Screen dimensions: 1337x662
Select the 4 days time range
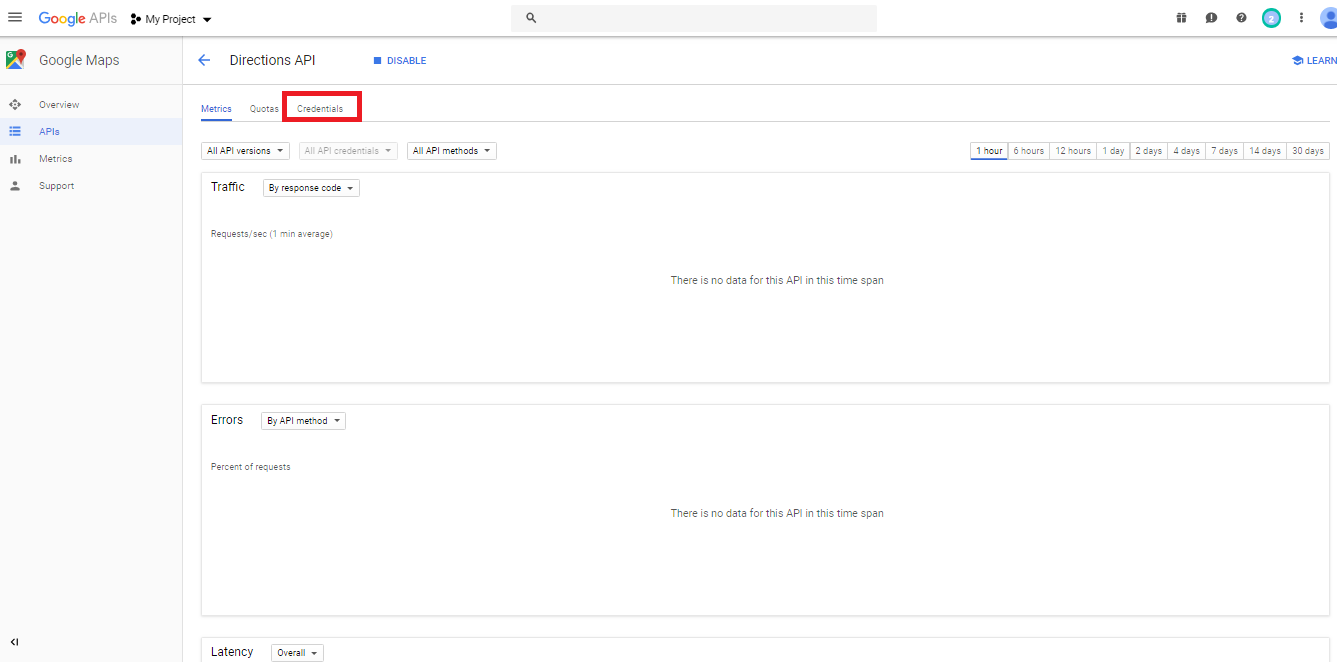click(1187, 151)
